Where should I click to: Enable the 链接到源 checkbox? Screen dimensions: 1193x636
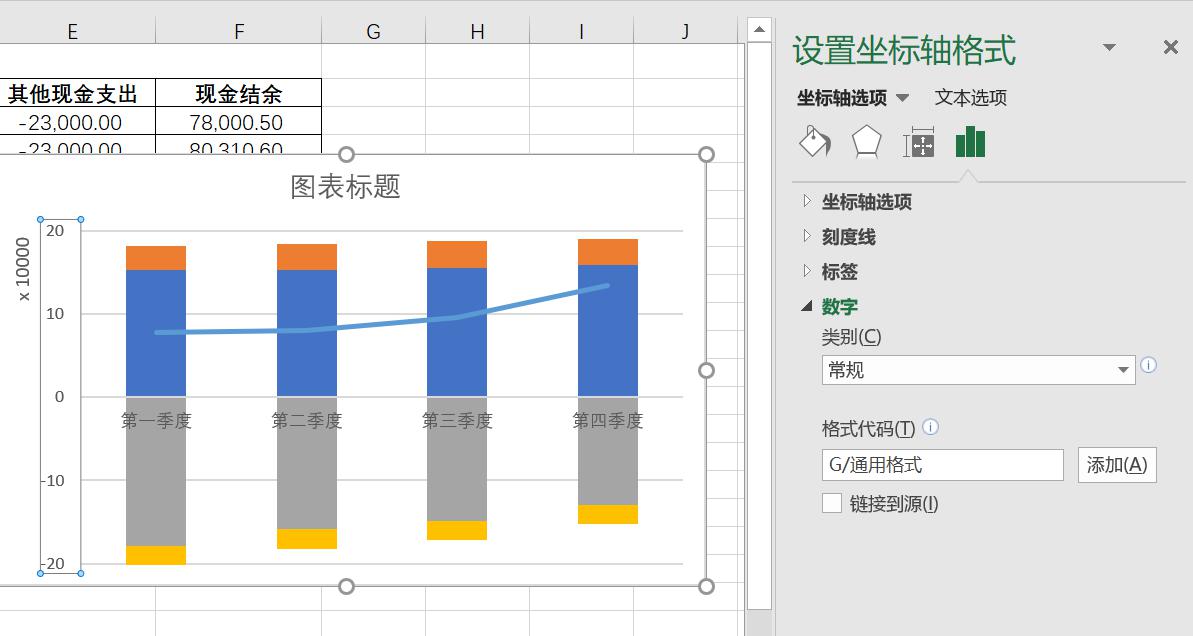point(832,503)
